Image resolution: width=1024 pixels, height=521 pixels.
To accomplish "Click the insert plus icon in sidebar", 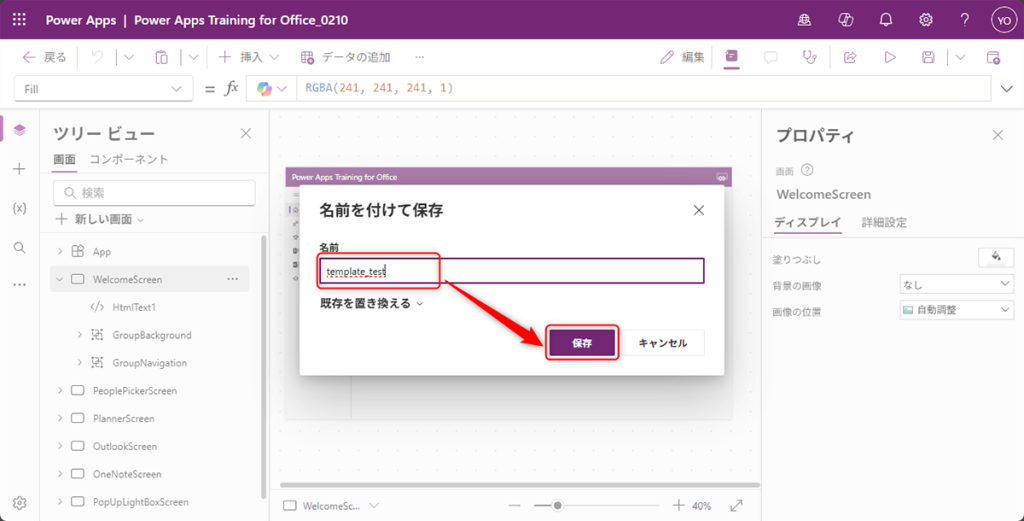I will pos(20,169).
